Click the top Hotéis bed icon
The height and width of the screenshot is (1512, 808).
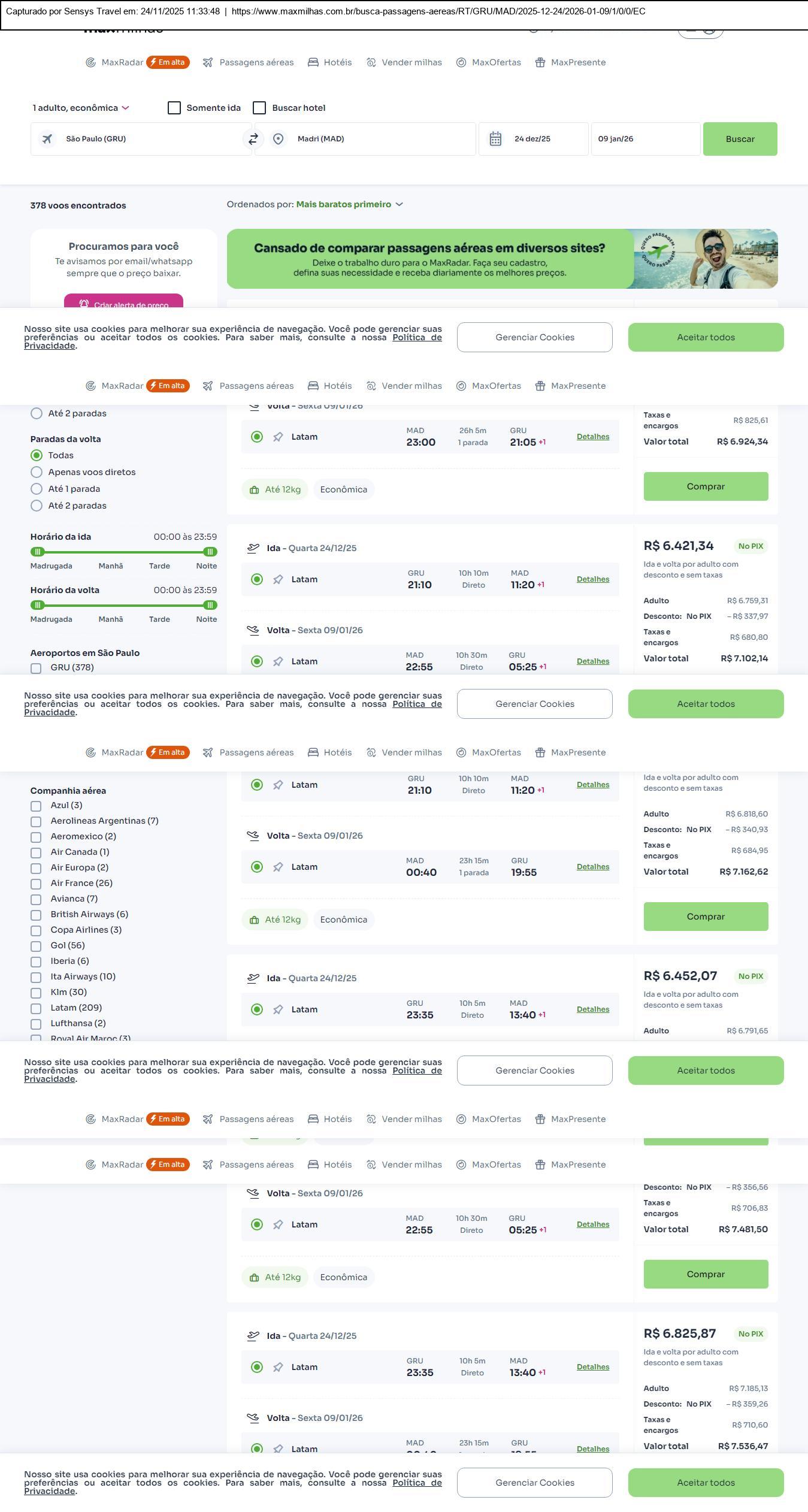(313, 62)
